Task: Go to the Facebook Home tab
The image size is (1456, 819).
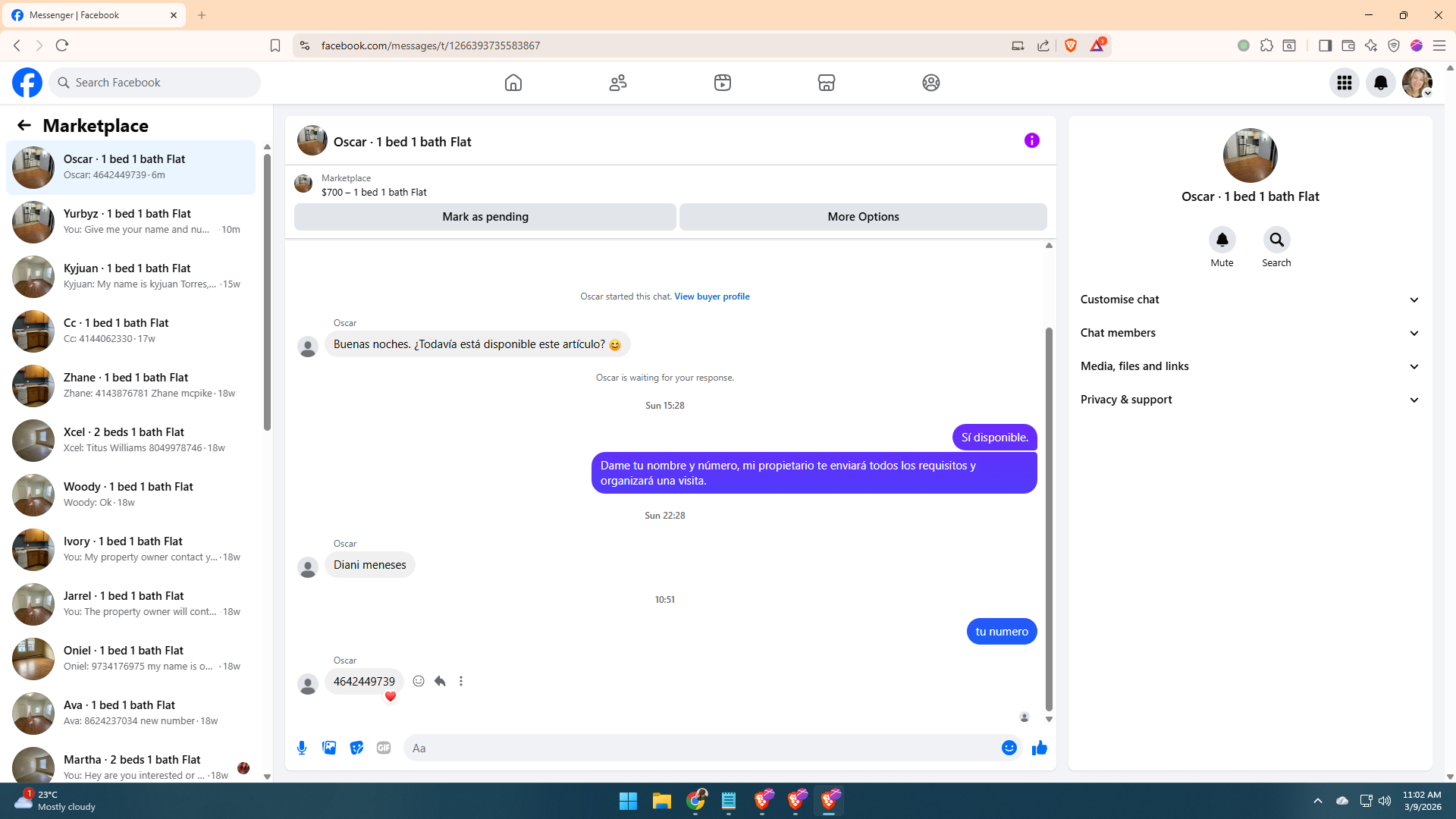Action: tap(513, 83)
